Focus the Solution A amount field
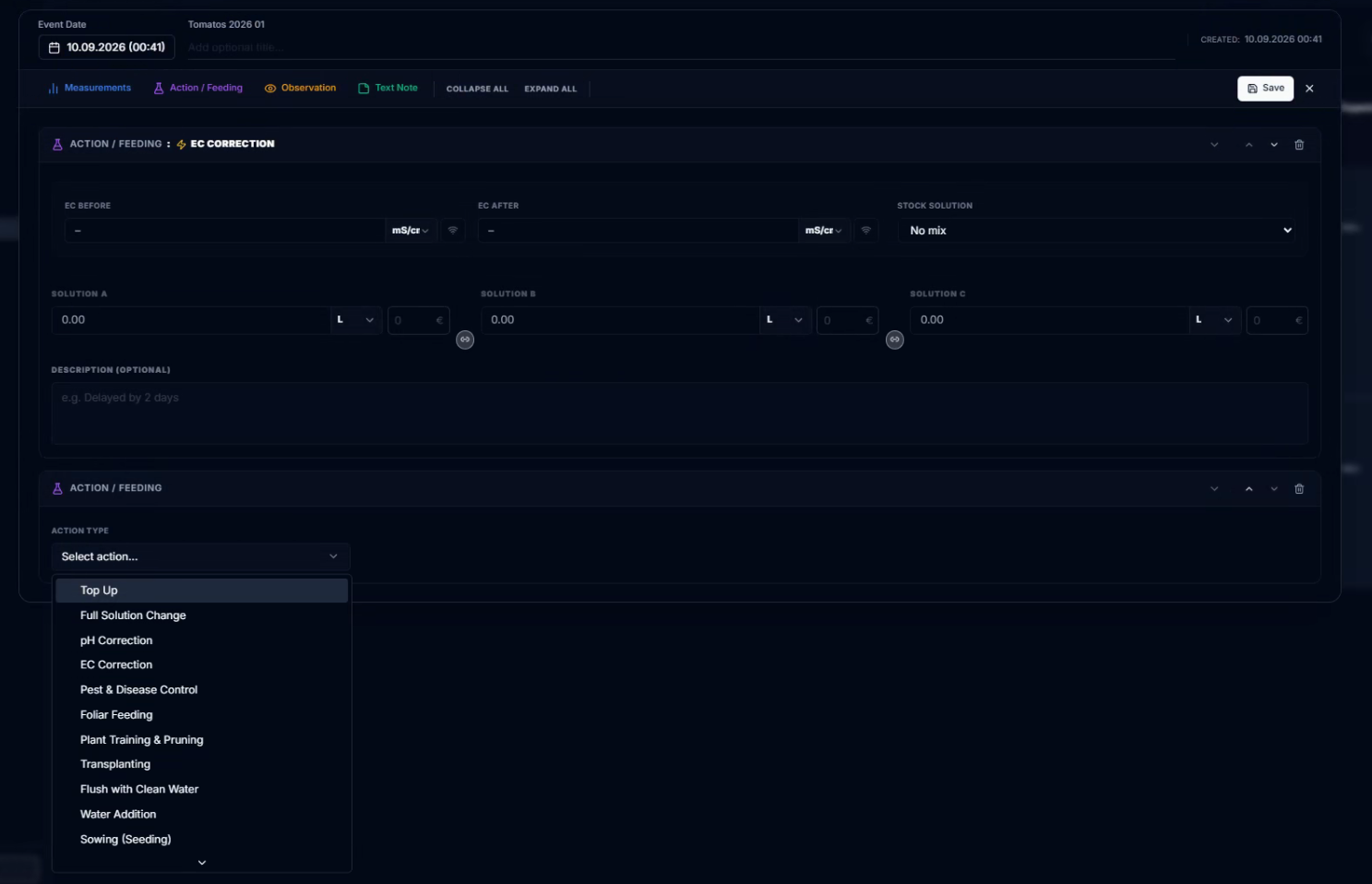Image resolution: width=1372 pixels, height=884 pixels. click(x=191, y=320)
